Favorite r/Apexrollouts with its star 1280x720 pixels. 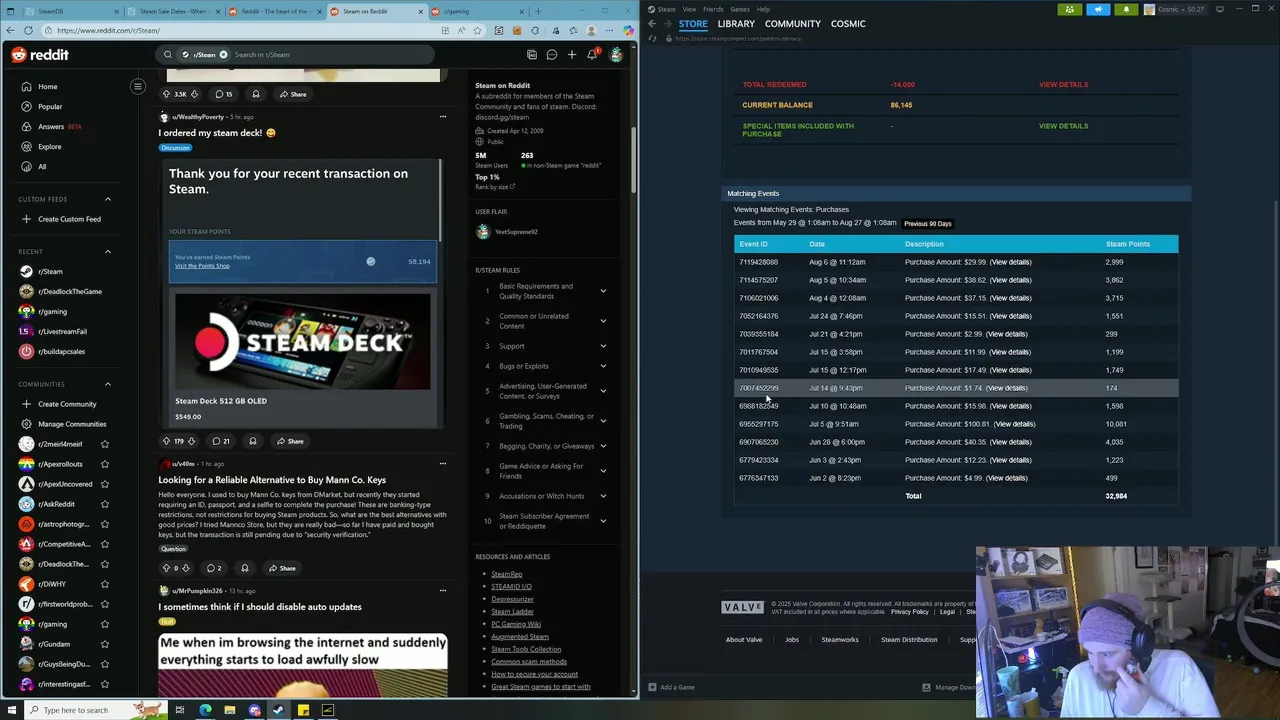tap(105, 464)
